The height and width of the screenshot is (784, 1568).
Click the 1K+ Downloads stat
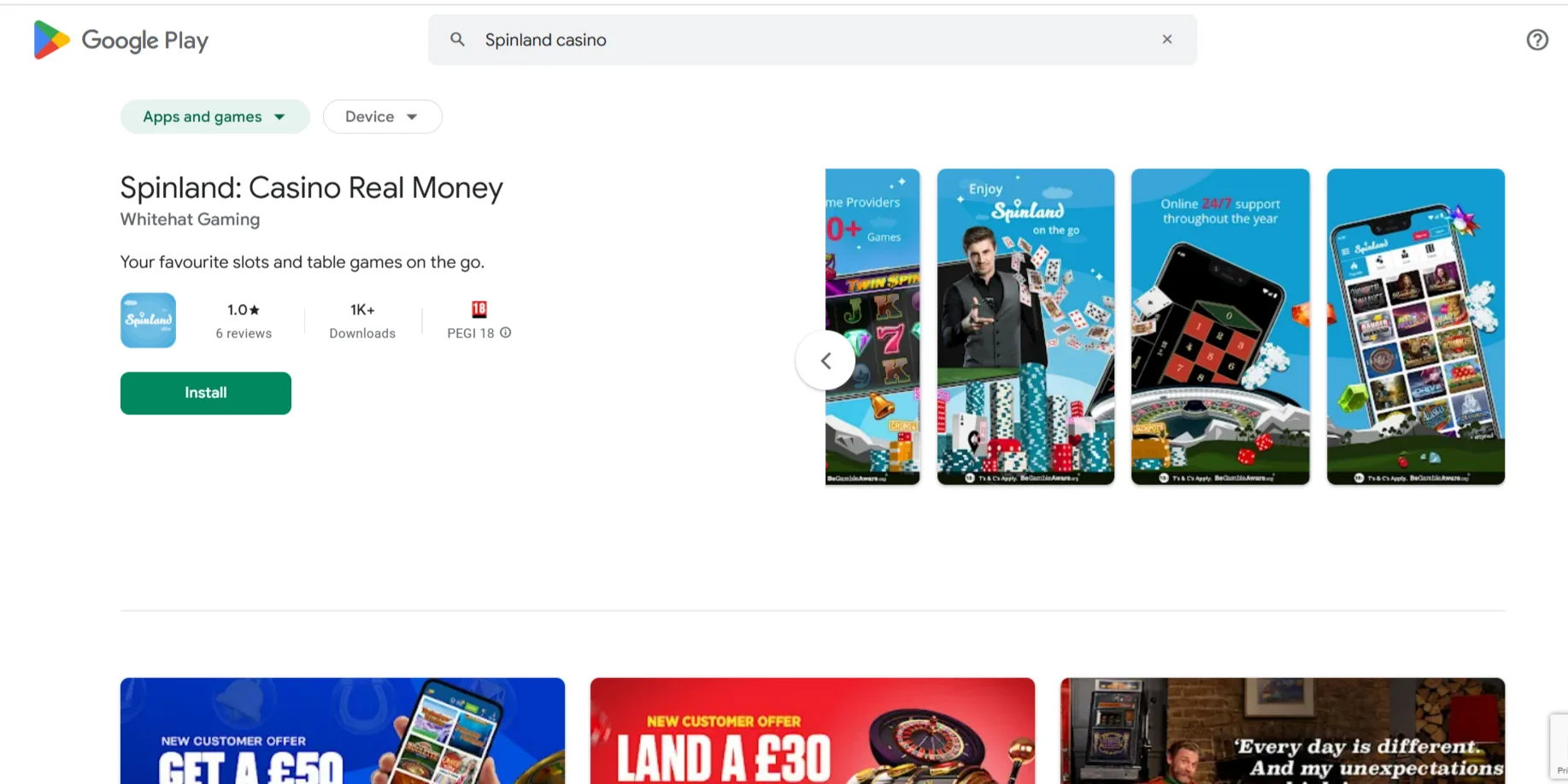click(x=362, y=321)
